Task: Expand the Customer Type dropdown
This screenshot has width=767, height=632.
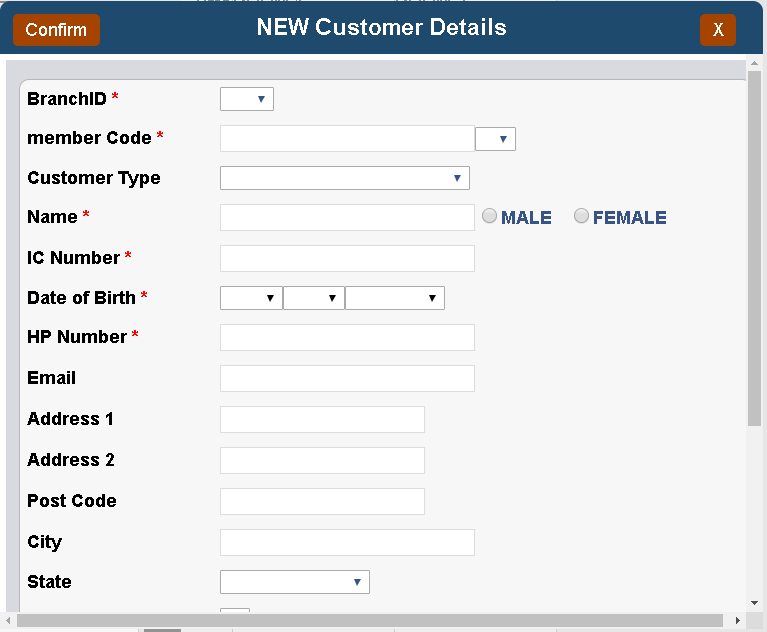Action: click(345, 178)
